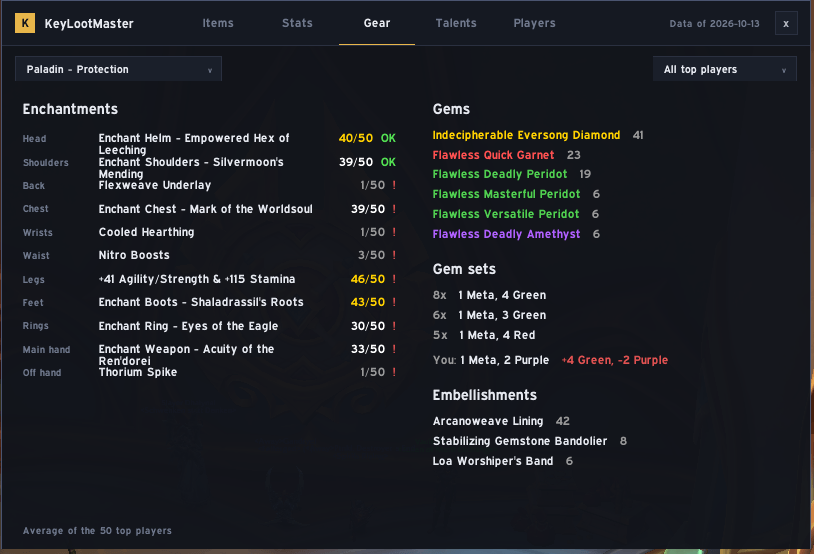Image resolution: width=814 pixels, height=554 pixels.
Task: Select the Thorium Spike off hand entry
Action: tap(138, 372)
